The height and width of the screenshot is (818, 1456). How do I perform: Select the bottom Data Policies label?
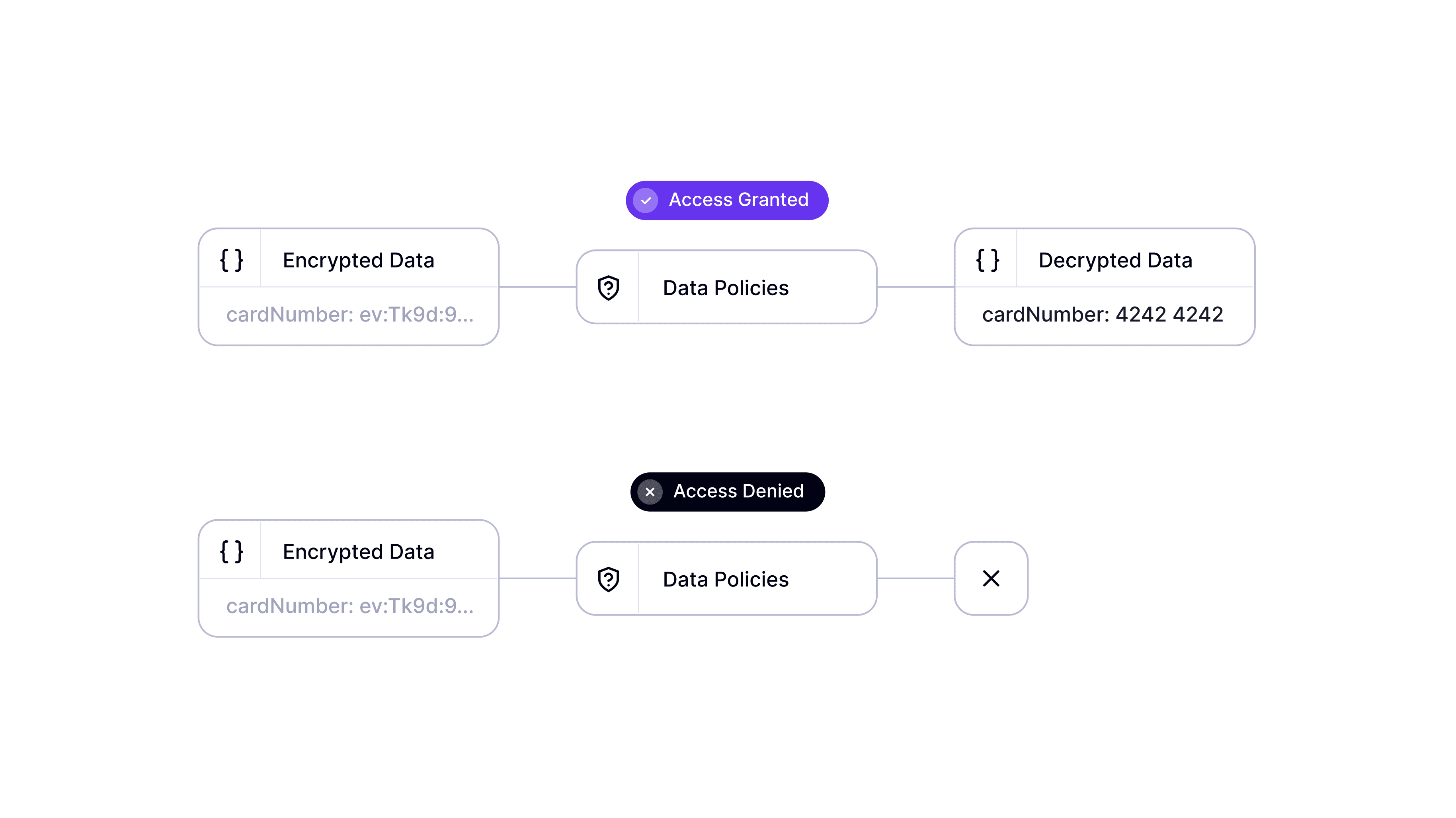pos(726,580)
